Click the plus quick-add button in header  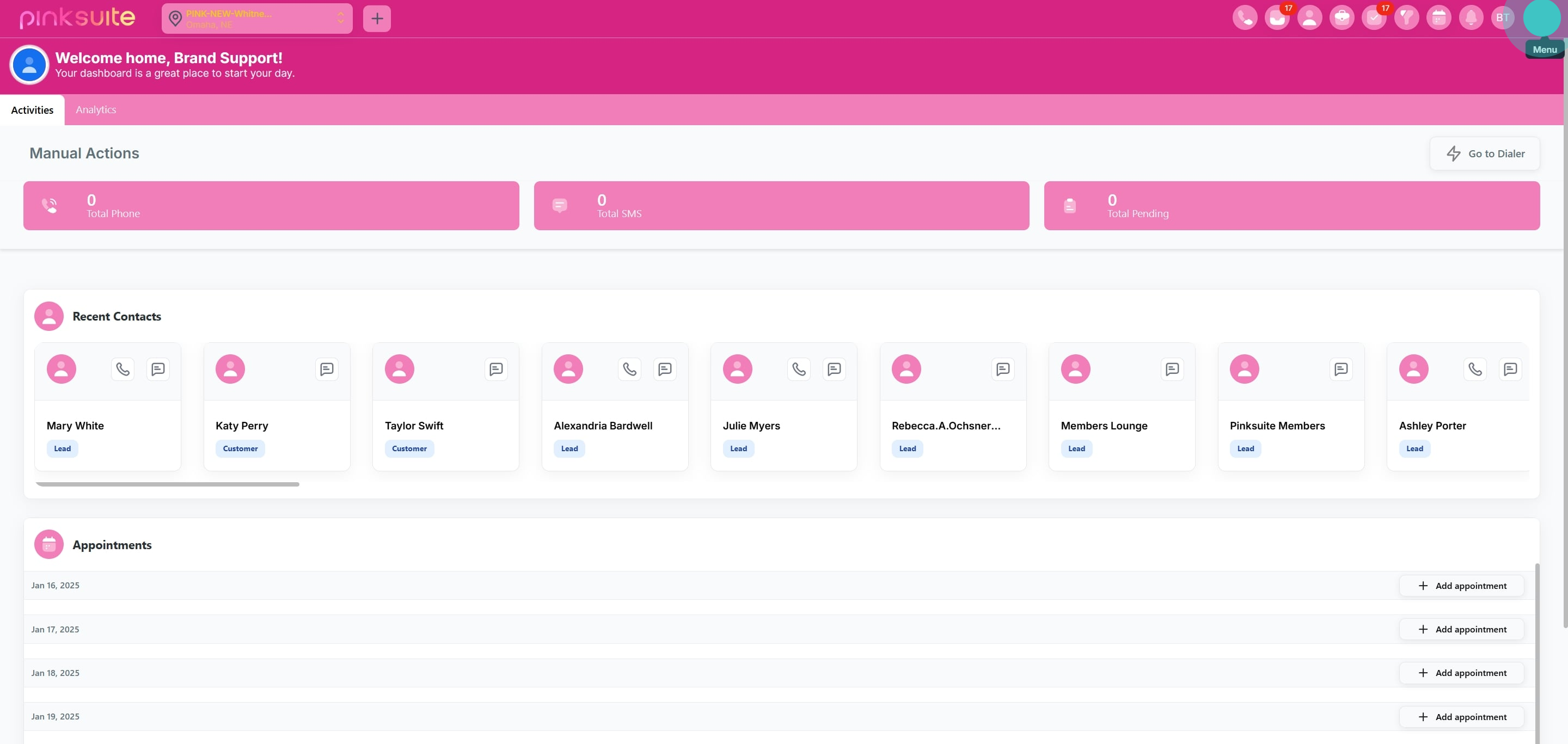pos(377,19)
